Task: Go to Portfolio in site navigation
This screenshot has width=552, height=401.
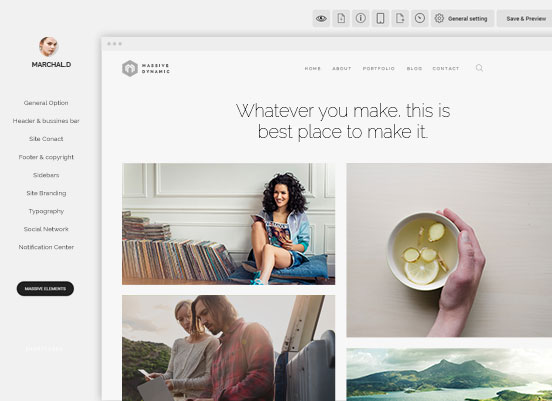Action: pos(379,69)
